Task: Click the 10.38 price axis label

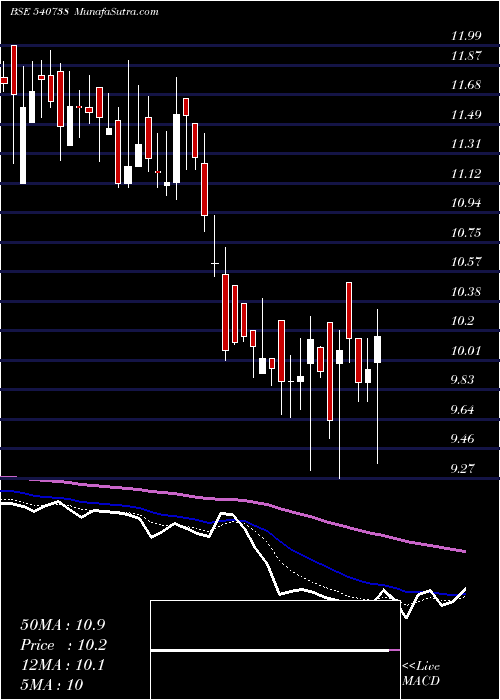Action: click(x=467, y=292)
